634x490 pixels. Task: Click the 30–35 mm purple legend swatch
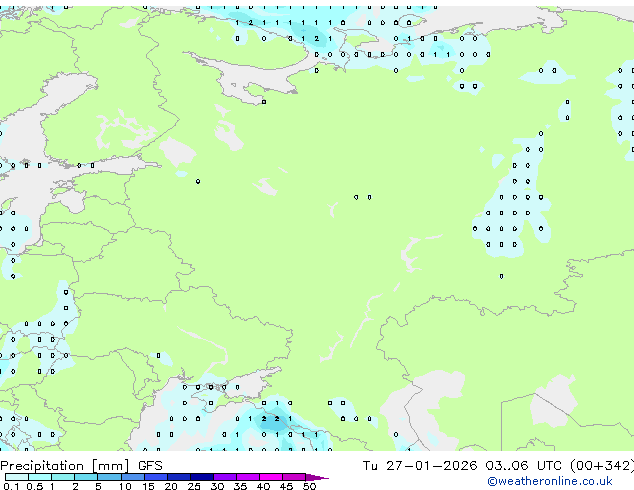224,477
